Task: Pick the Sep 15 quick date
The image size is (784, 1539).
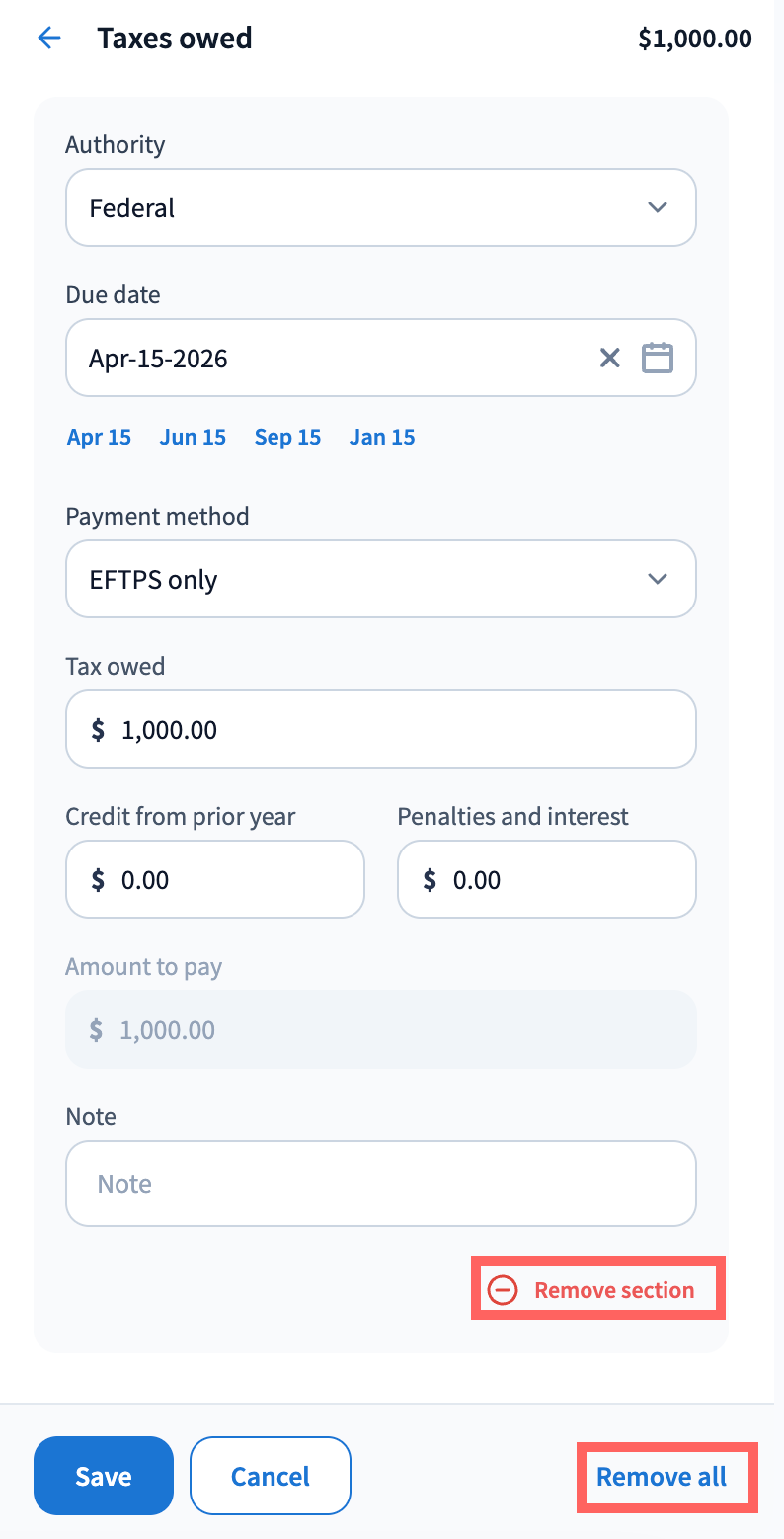Action: (x=287, y=437)
